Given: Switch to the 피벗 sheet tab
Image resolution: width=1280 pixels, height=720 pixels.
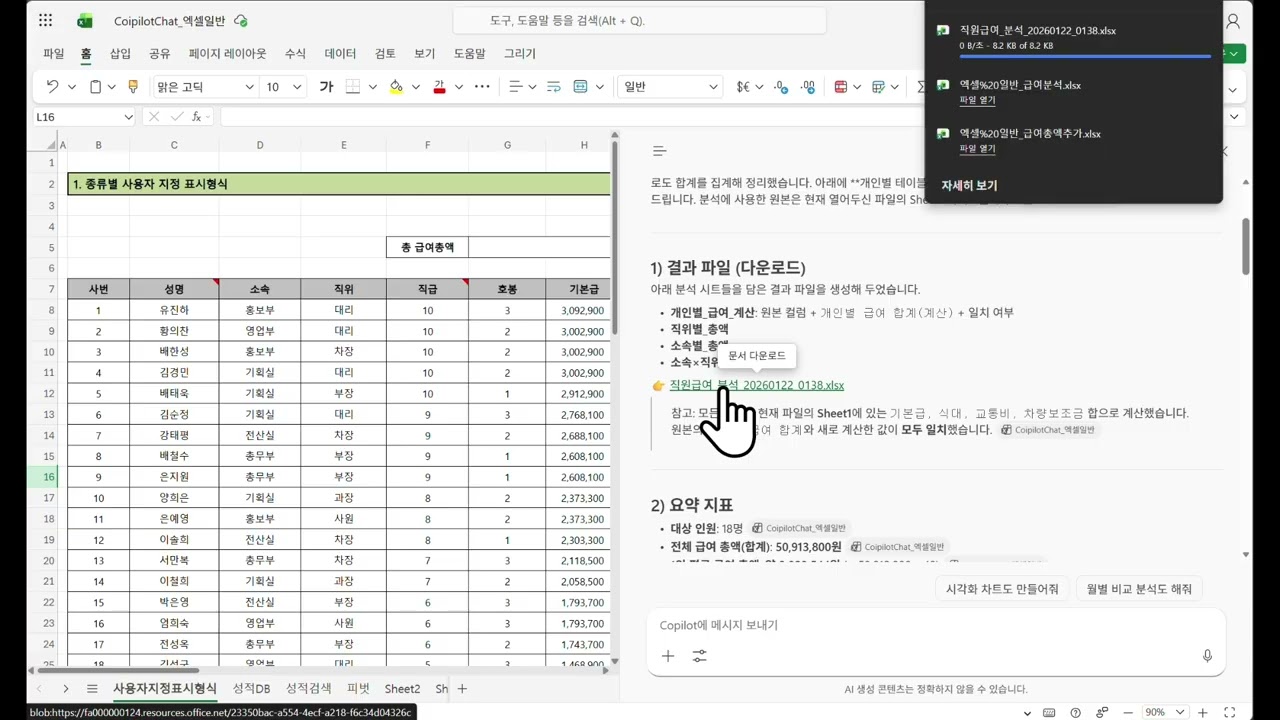Looking at the screenshot, I should pyautogui.click(x=358, y=688).
